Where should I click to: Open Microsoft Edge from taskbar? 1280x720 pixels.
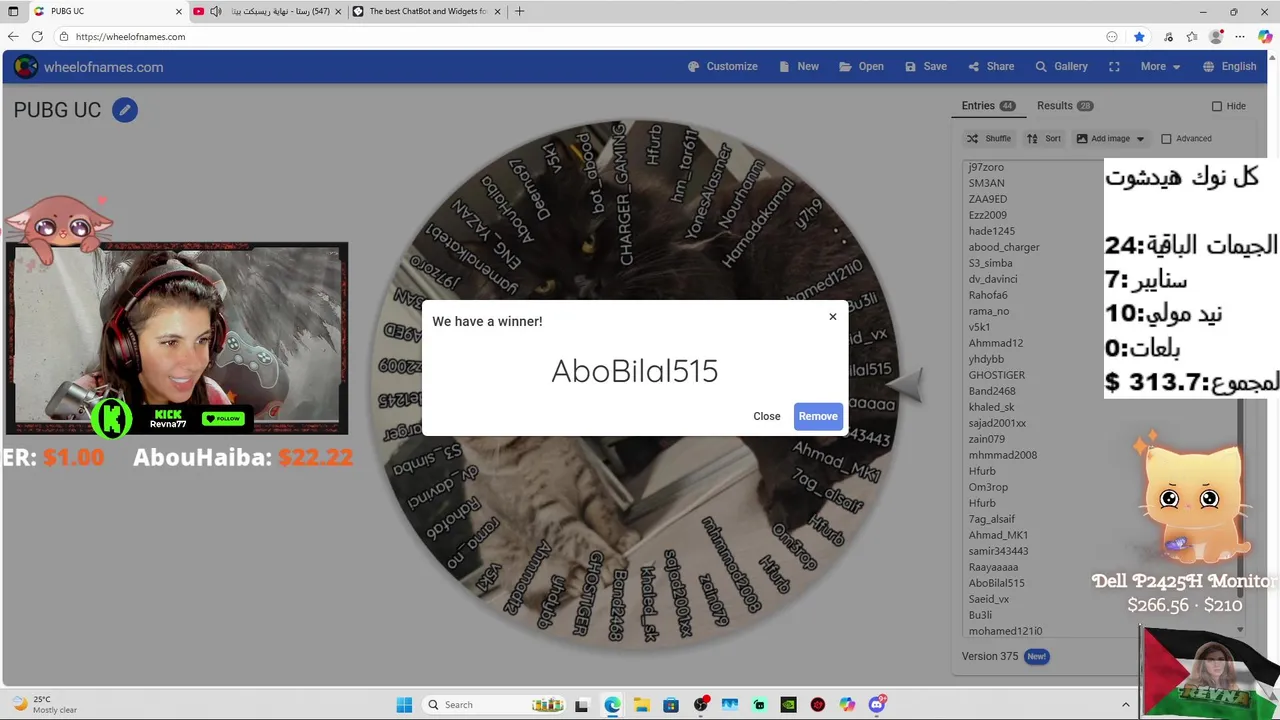(612, 705)
